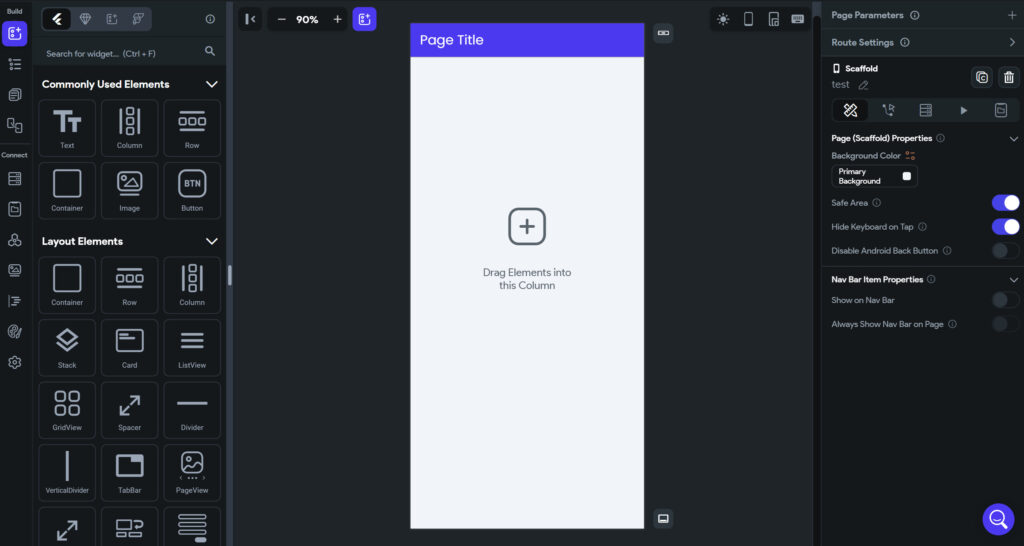Select Card widget in Layout Elements

129,347
